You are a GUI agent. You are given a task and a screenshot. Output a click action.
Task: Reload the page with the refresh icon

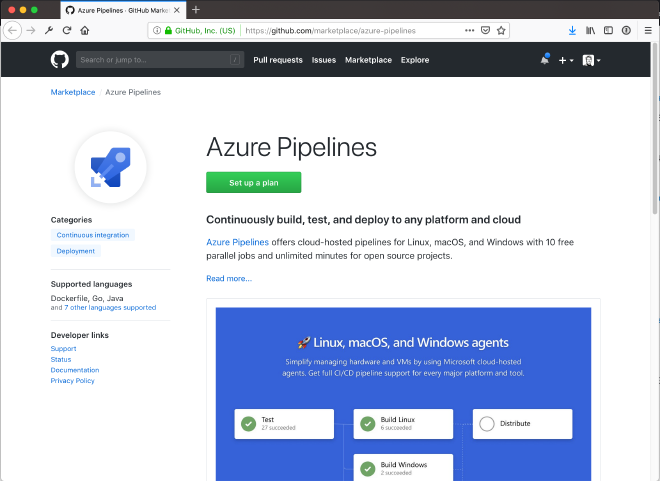67,30
